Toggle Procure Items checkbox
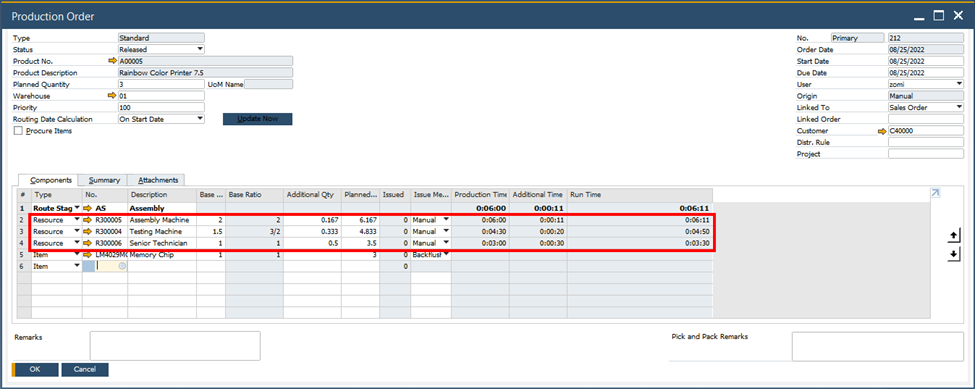Screen dimensions: 975x389 pos(18,131)
